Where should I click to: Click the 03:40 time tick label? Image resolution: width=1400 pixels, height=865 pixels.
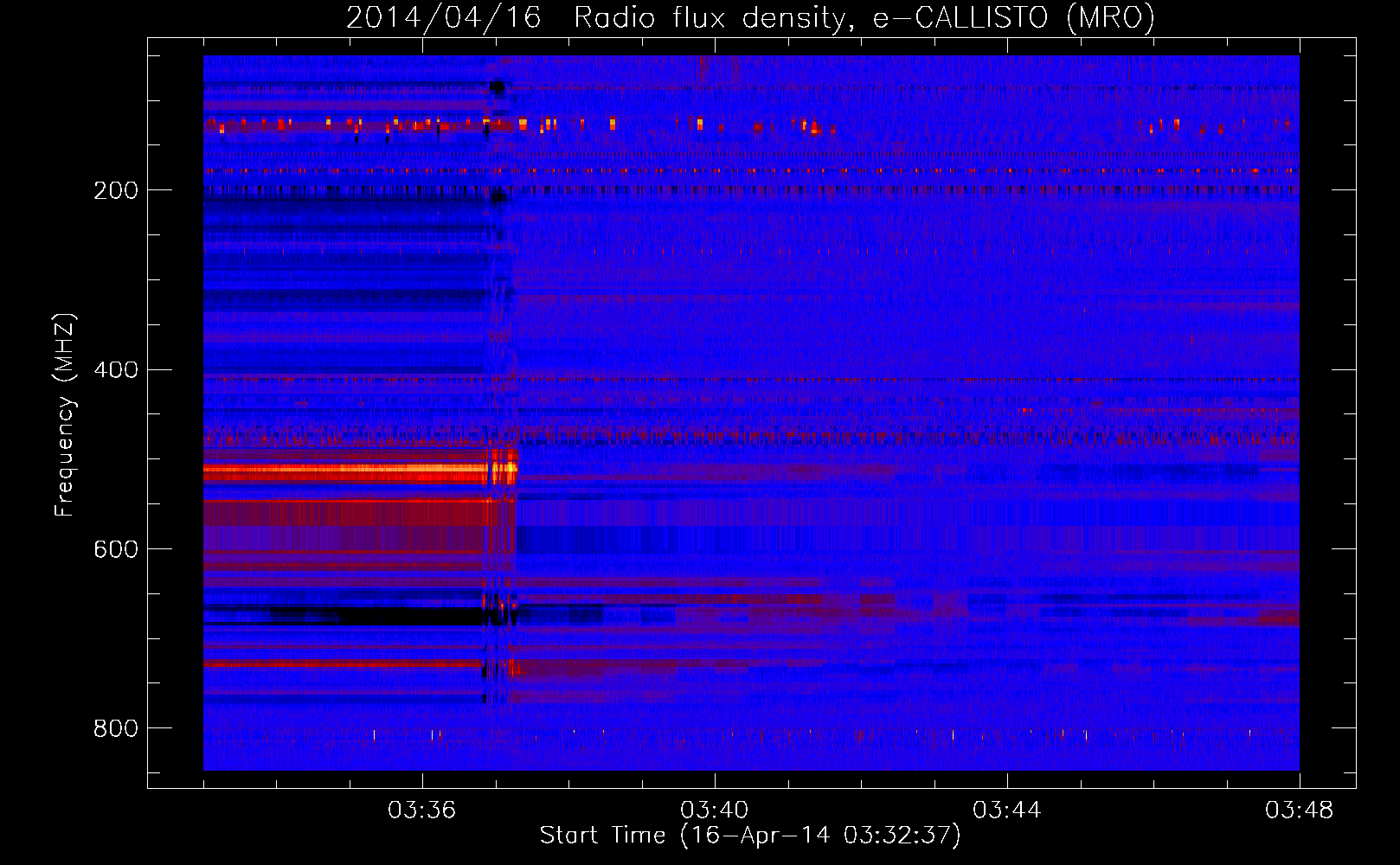pos(714,811)
